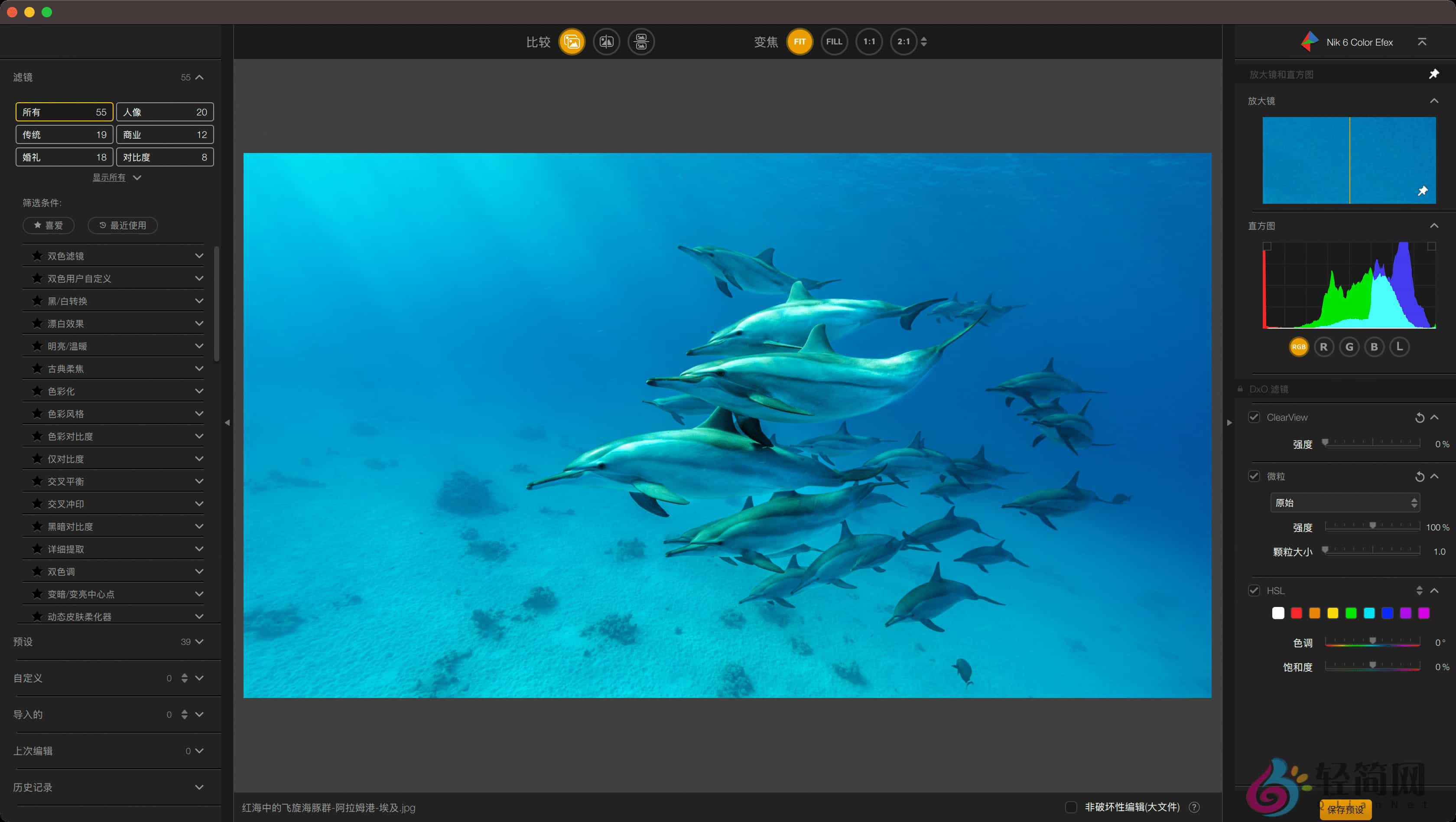
Task: Select the split-screen compare icon
Action: [x=607, y=41]
